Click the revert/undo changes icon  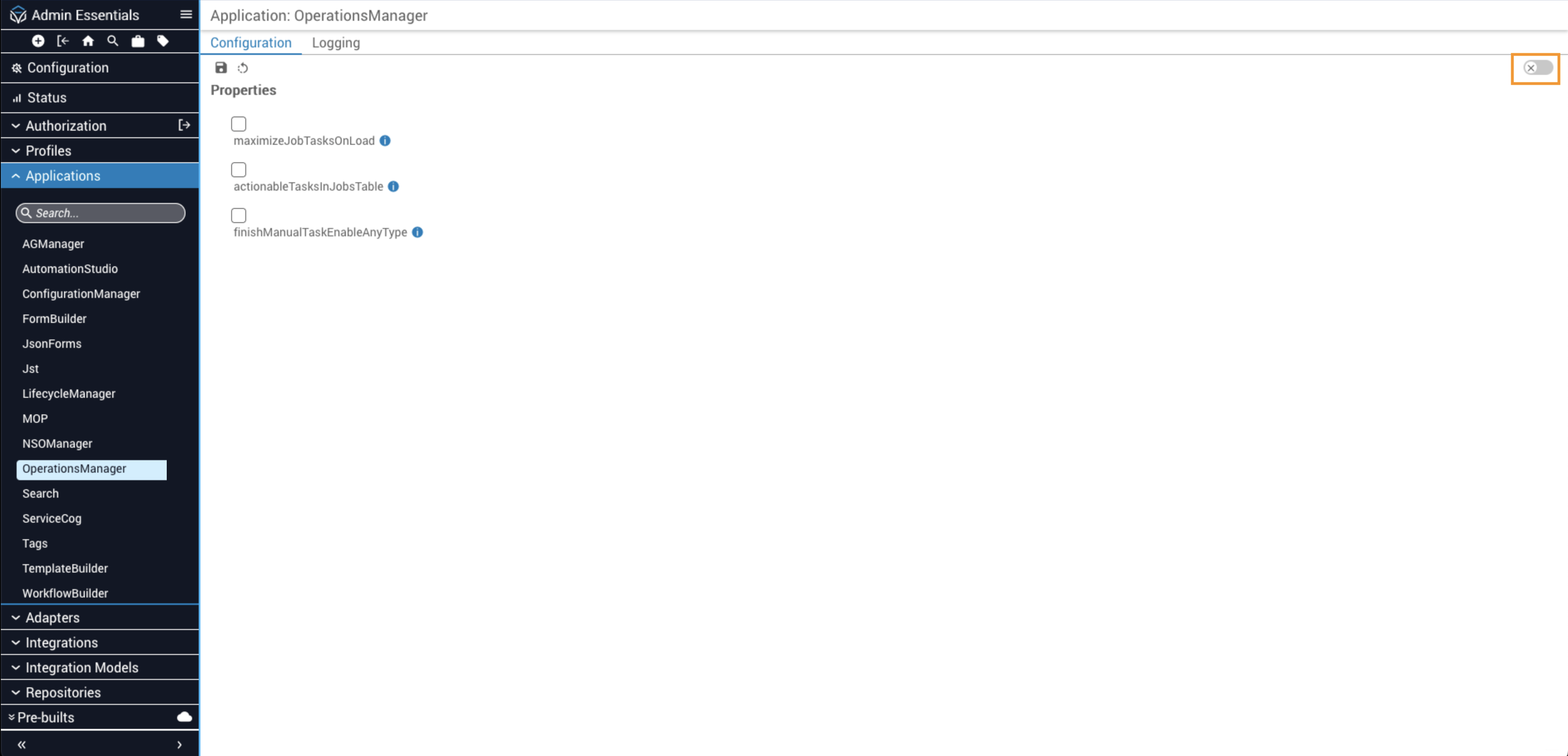tap(243, 68)
